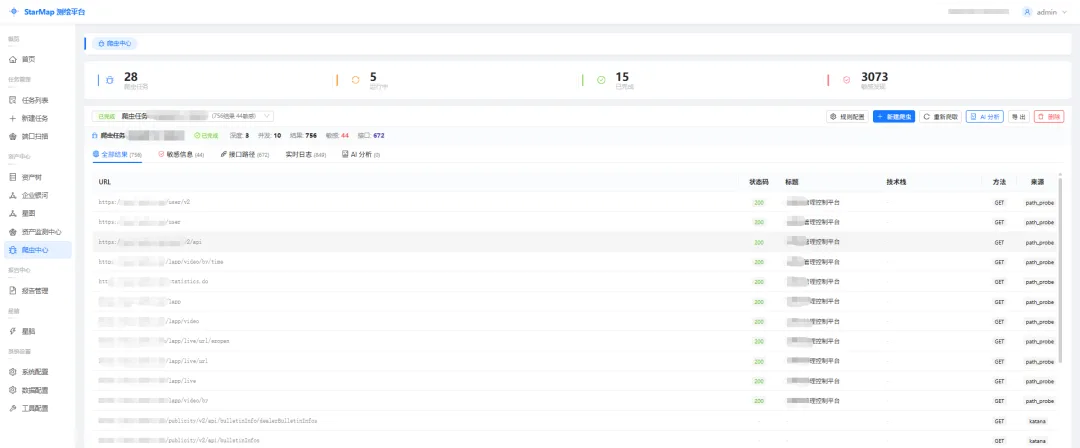Click the trash icon in red delete button
Viewport: 1080px width, 448px height.
pyautogui.click(x=1041, y=117)
